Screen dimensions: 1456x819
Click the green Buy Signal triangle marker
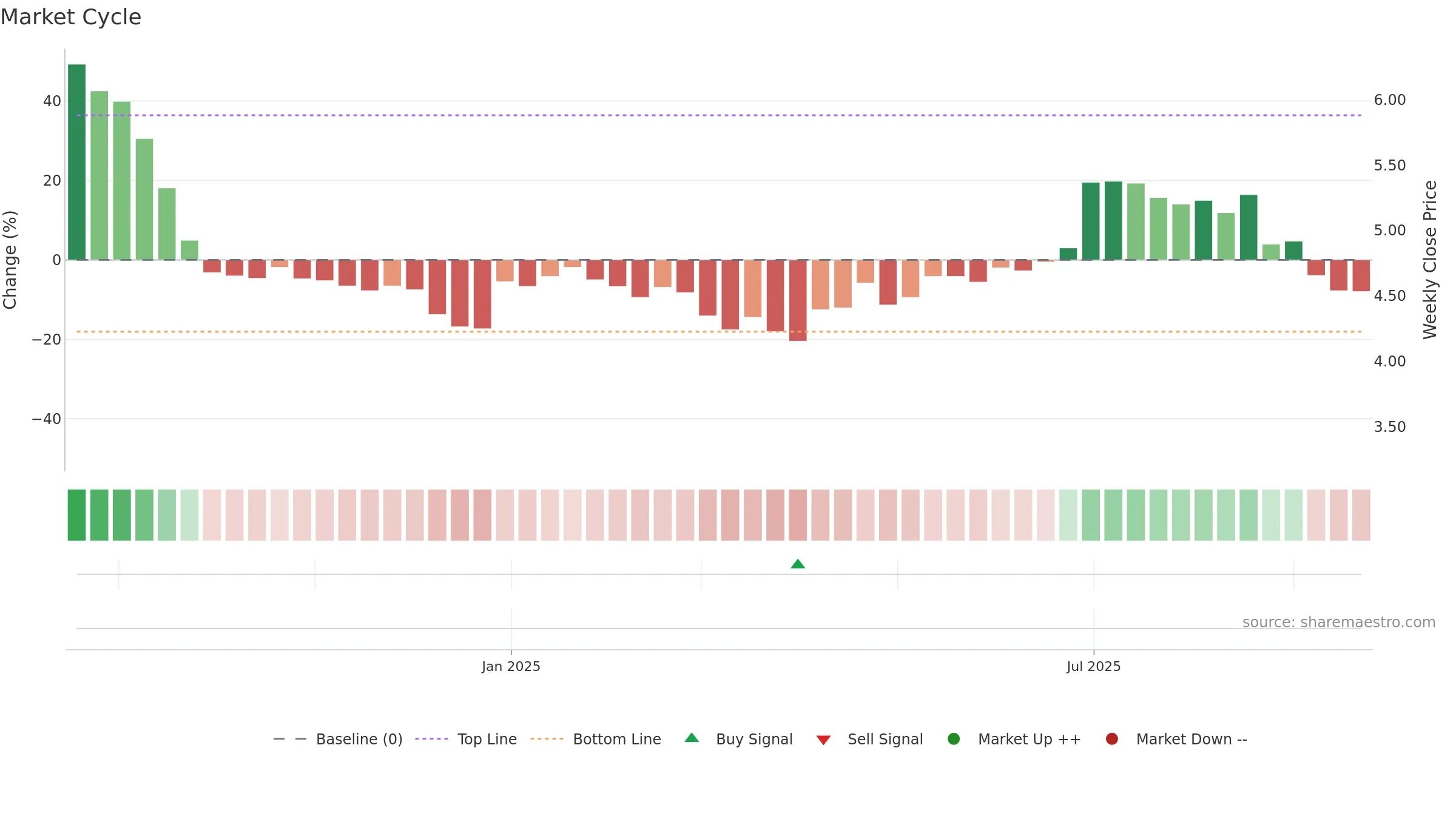pyautogui.click(x=798, y=564)
